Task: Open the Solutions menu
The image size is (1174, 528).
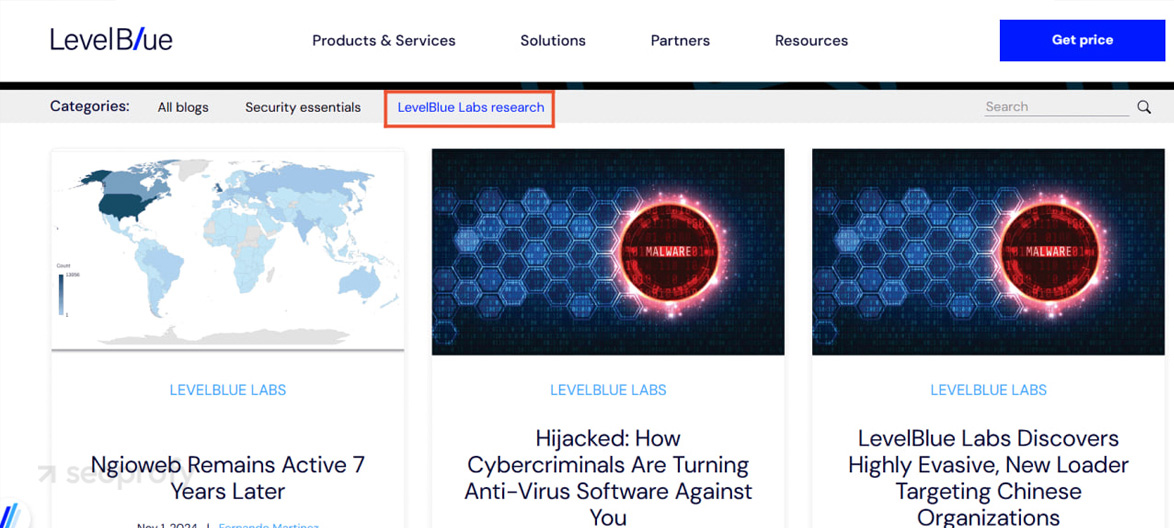Action: point(553,40)
